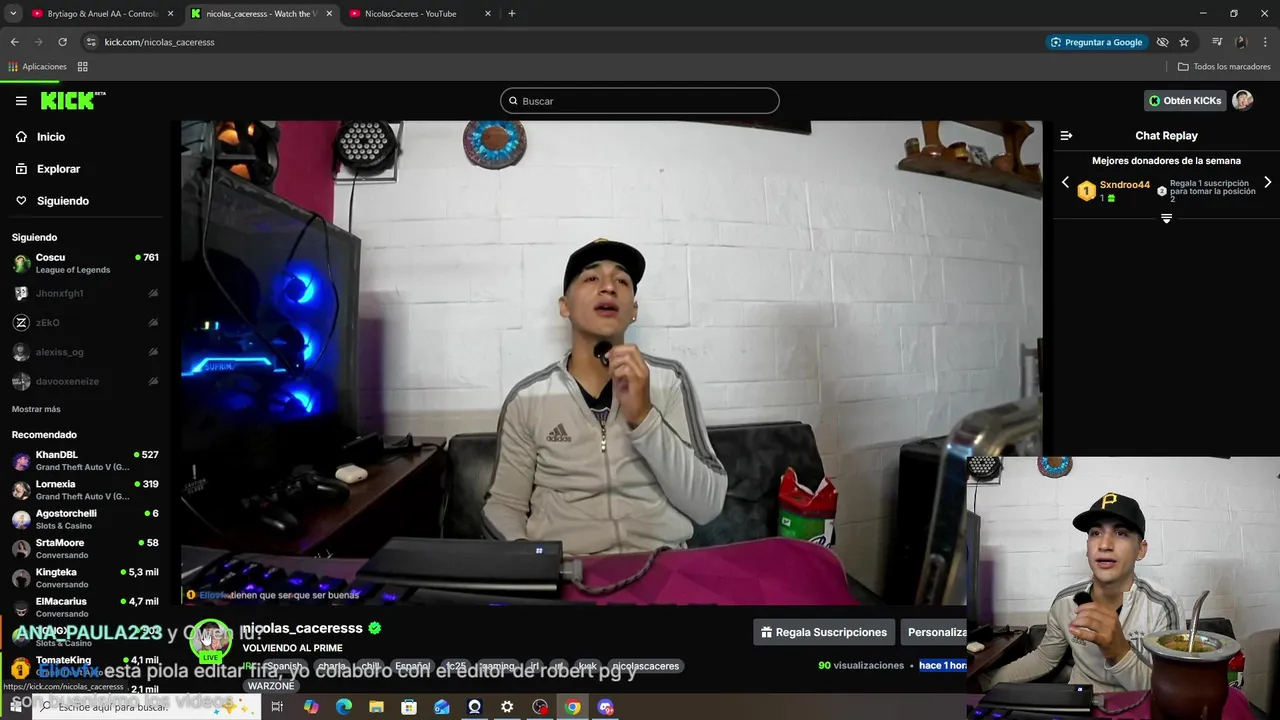Open ElMacarius recommended channel
The image size is (1280, 720).
pyautogui.click(x=85, y=607)
